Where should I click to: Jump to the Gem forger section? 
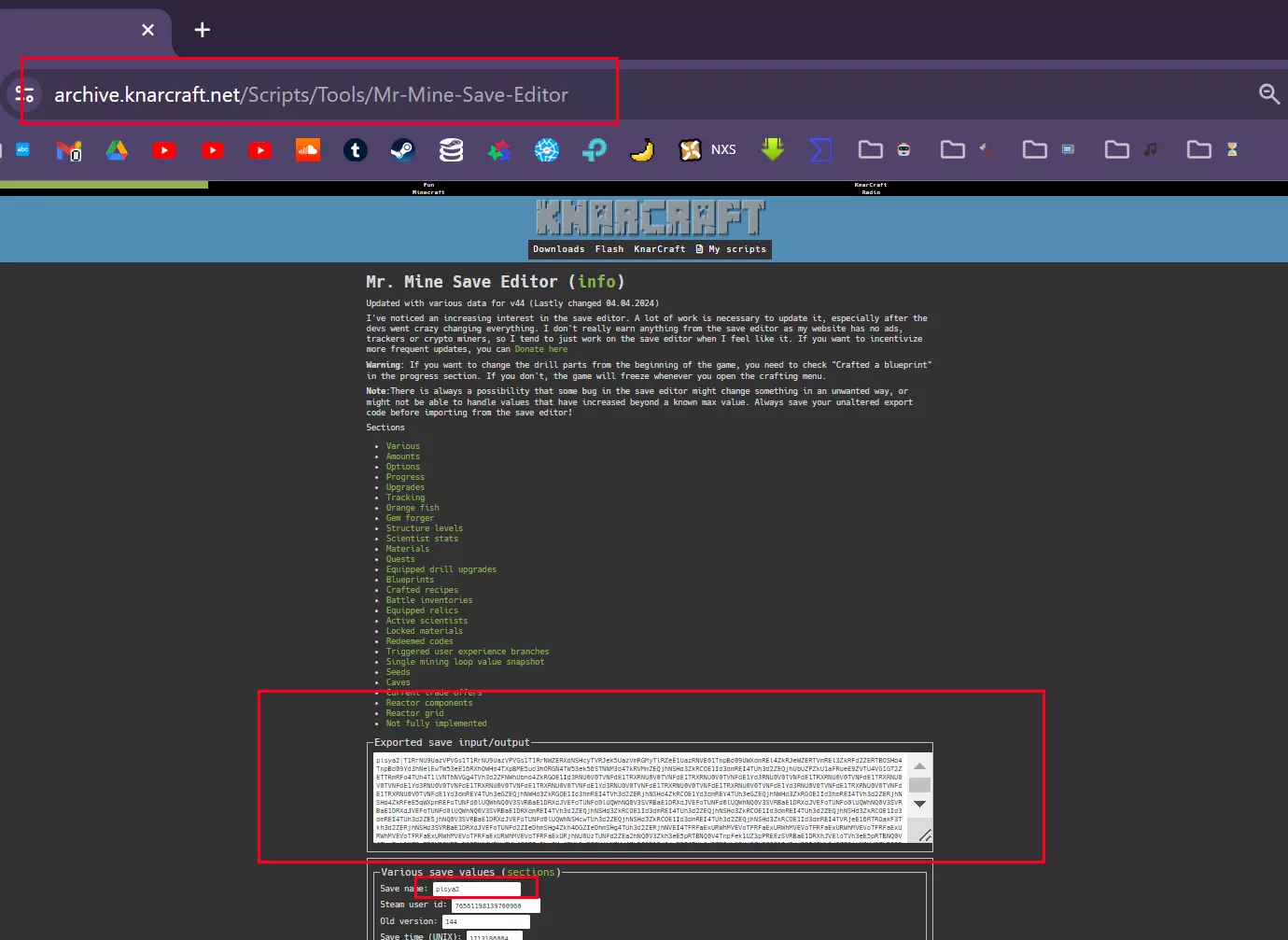point(411,518)
